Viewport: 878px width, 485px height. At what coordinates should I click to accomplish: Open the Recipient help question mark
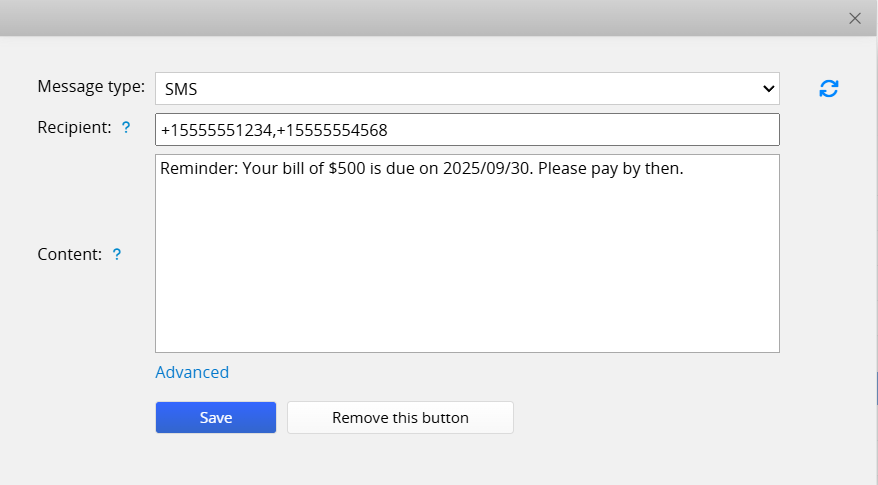pos(126,128)
